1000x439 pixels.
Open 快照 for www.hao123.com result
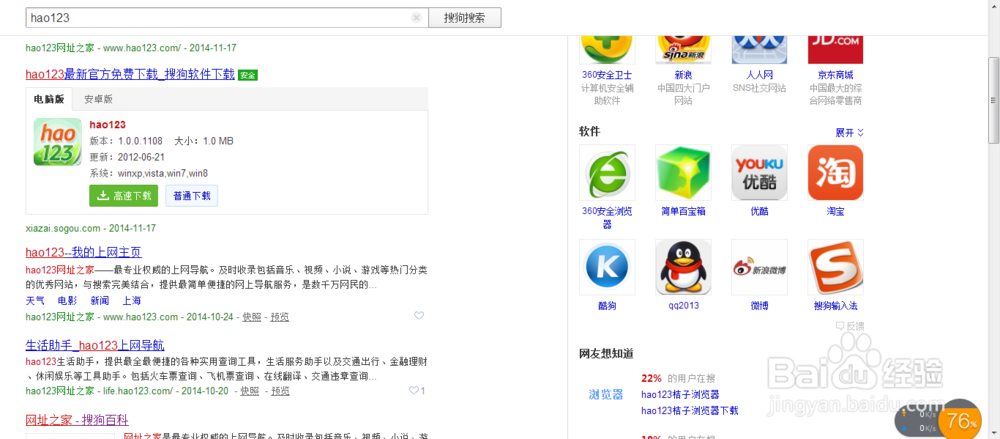click(251, 316)
